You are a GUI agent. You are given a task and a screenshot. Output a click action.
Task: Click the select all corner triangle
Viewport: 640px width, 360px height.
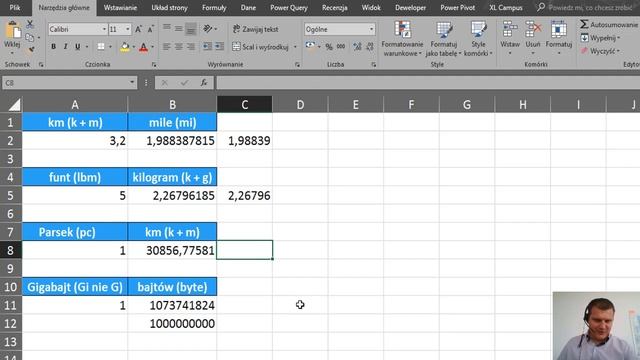point(14,105)
